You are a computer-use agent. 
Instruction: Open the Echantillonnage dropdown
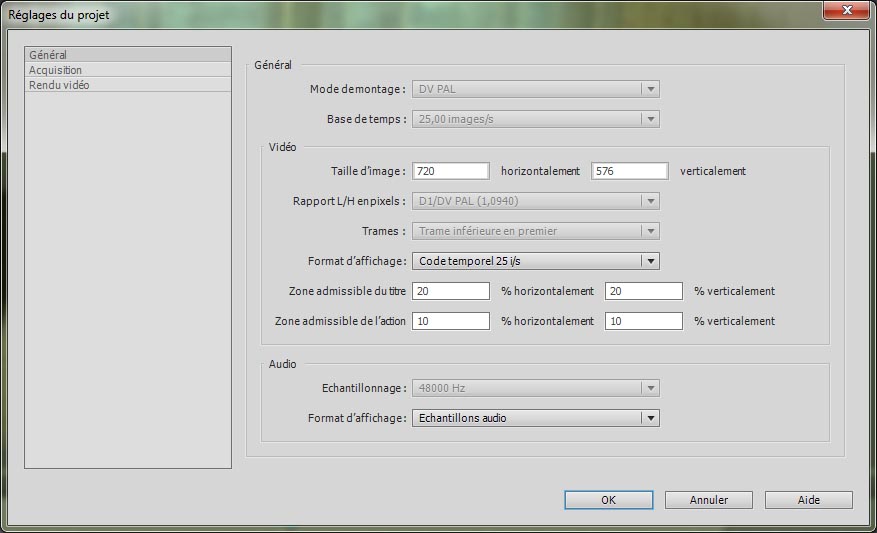click(536, 388)
